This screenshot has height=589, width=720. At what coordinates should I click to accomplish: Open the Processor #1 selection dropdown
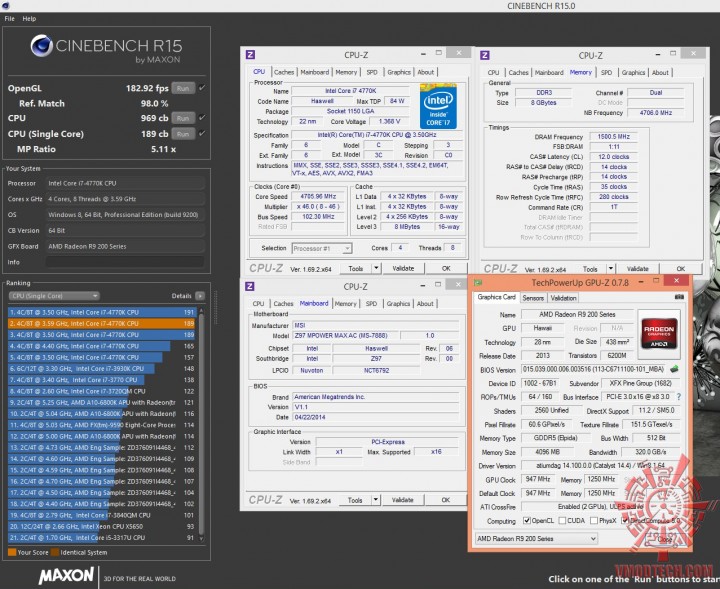coord(321,248)
